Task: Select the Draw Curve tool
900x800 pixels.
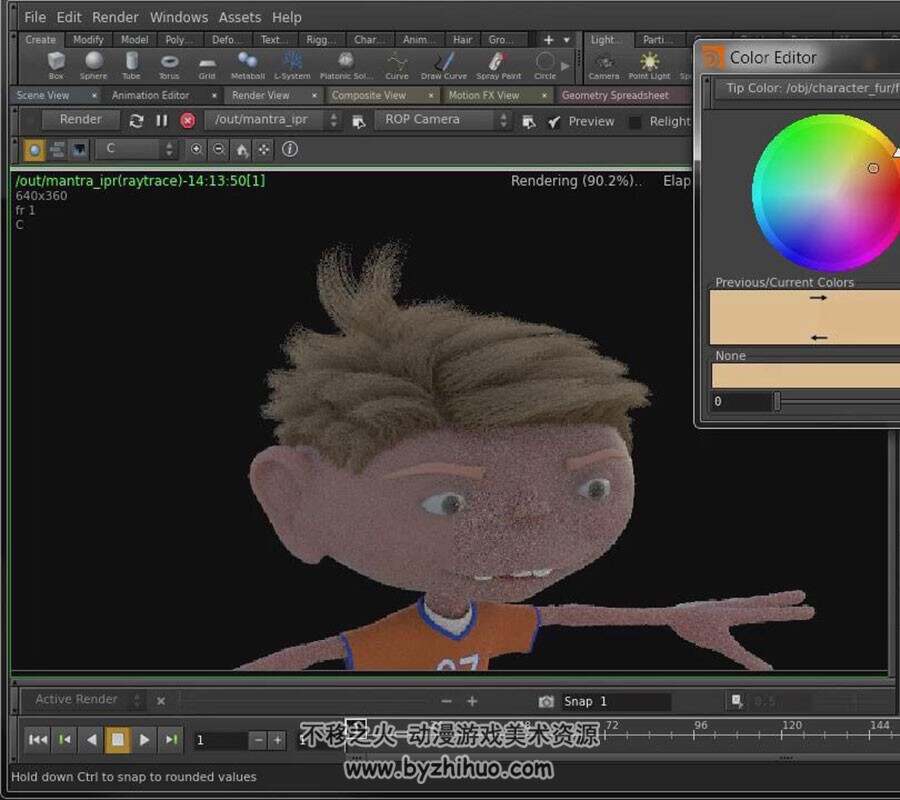Action: tap(444, 65)
